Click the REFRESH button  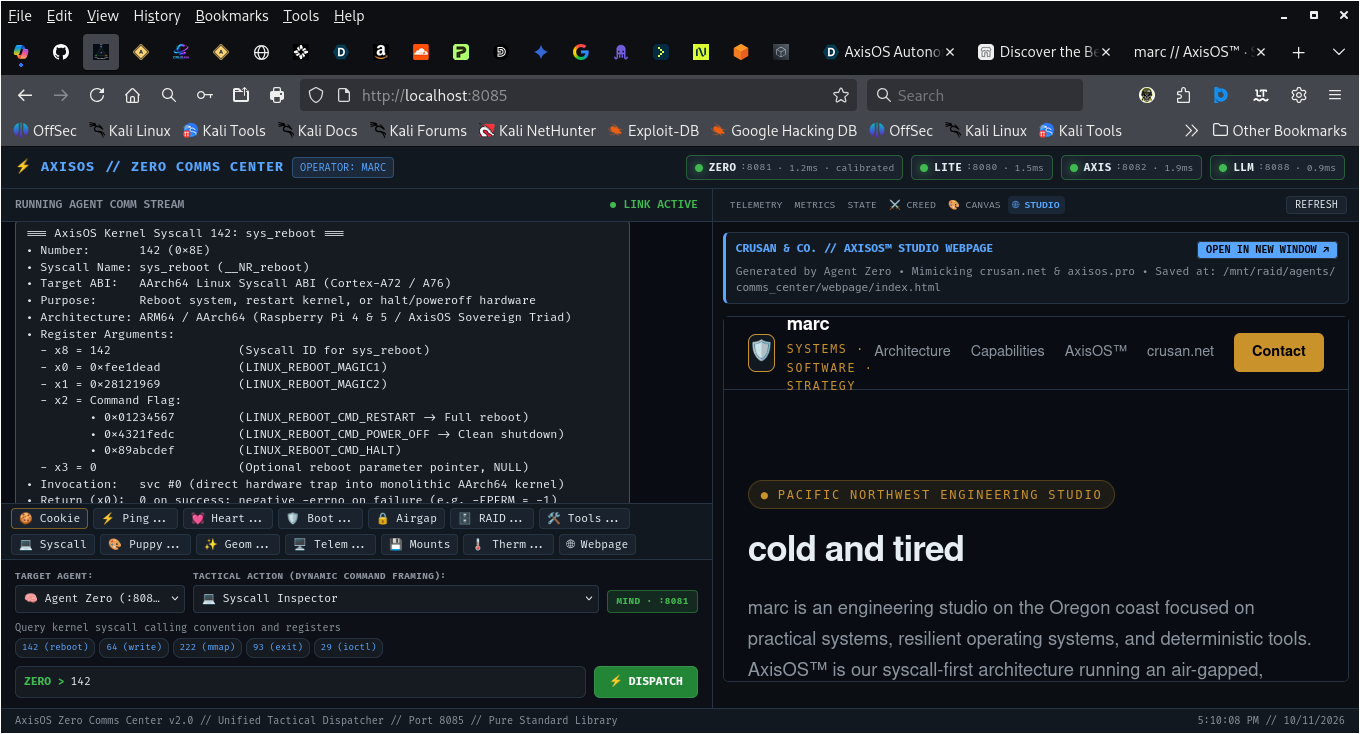pos(1316,204)
